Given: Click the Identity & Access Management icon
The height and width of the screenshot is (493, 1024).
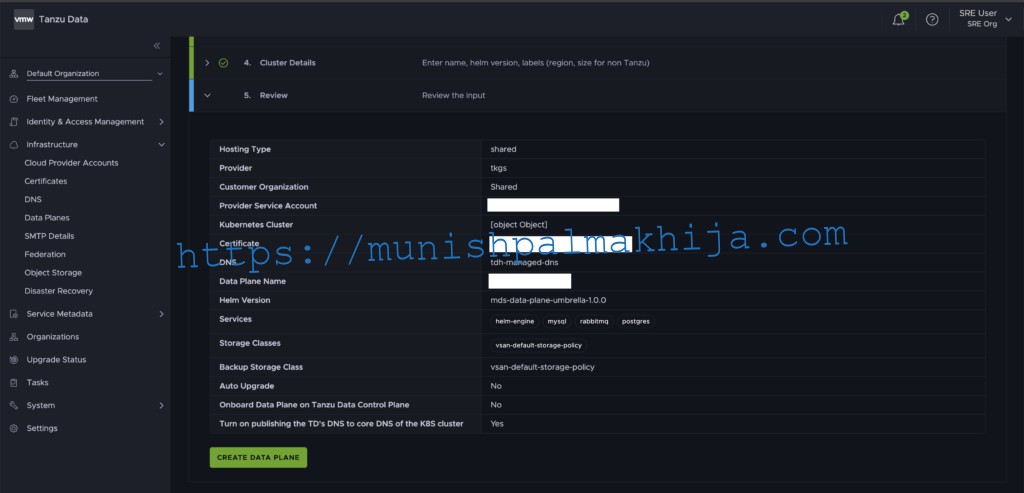Looking at the screenshot, I should coord(14,122).
